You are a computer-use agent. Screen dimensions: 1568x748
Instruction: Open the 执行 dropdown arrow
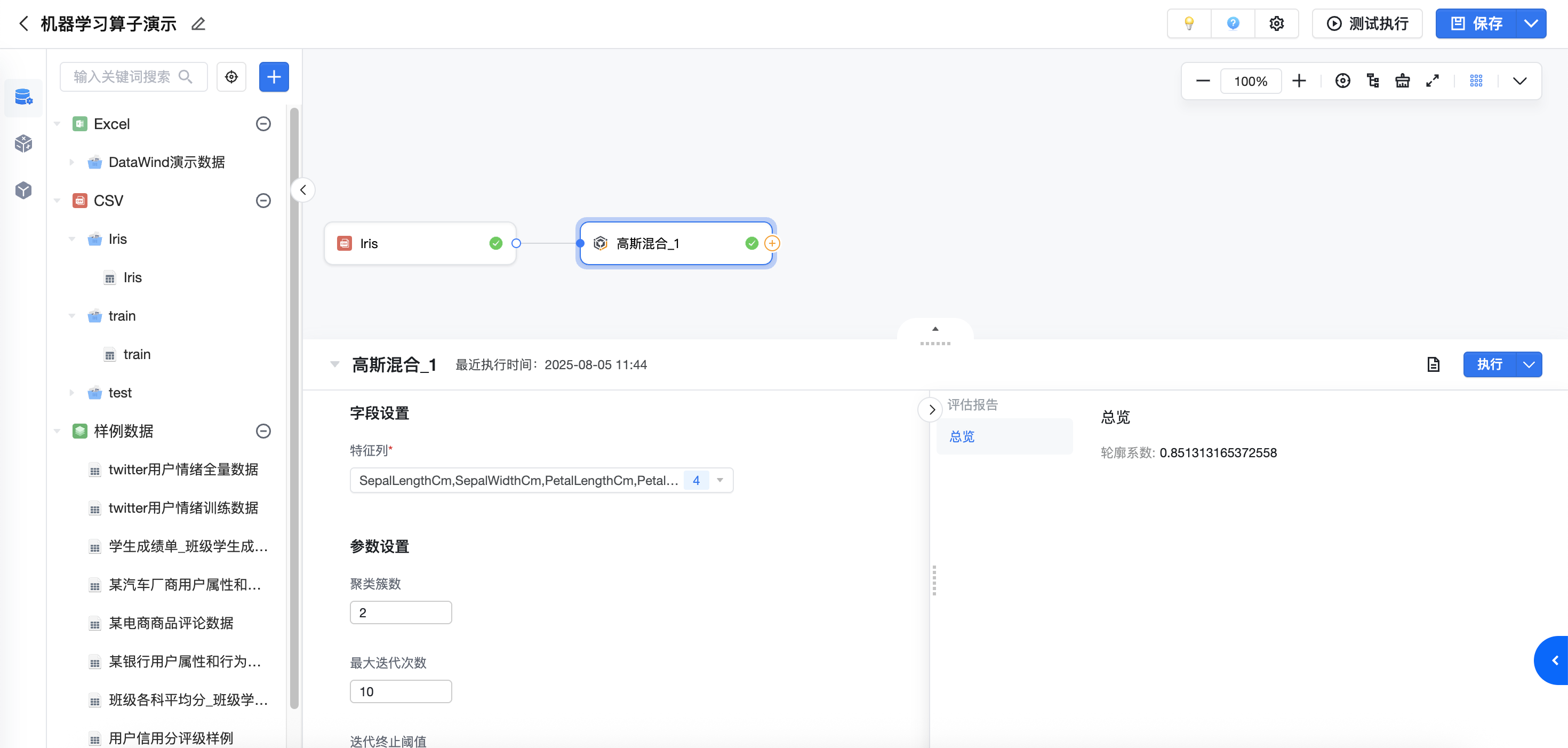1529,365
